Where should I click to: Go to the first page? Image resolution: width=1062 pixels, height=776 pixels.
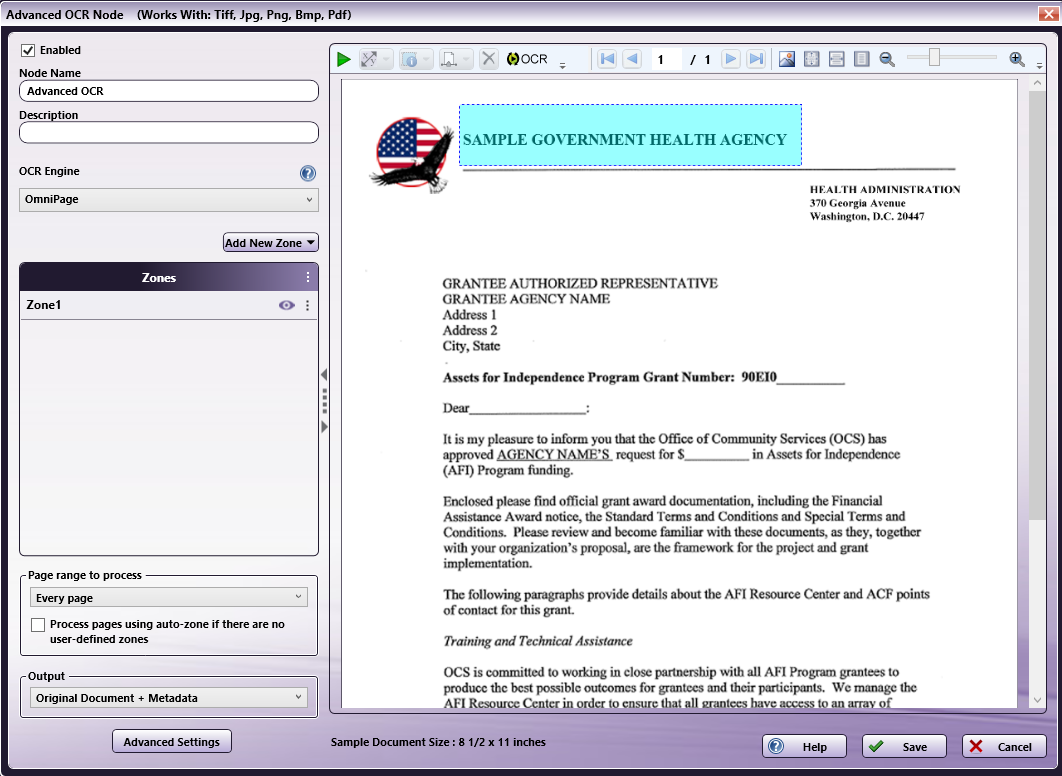(x=607, y=59)
